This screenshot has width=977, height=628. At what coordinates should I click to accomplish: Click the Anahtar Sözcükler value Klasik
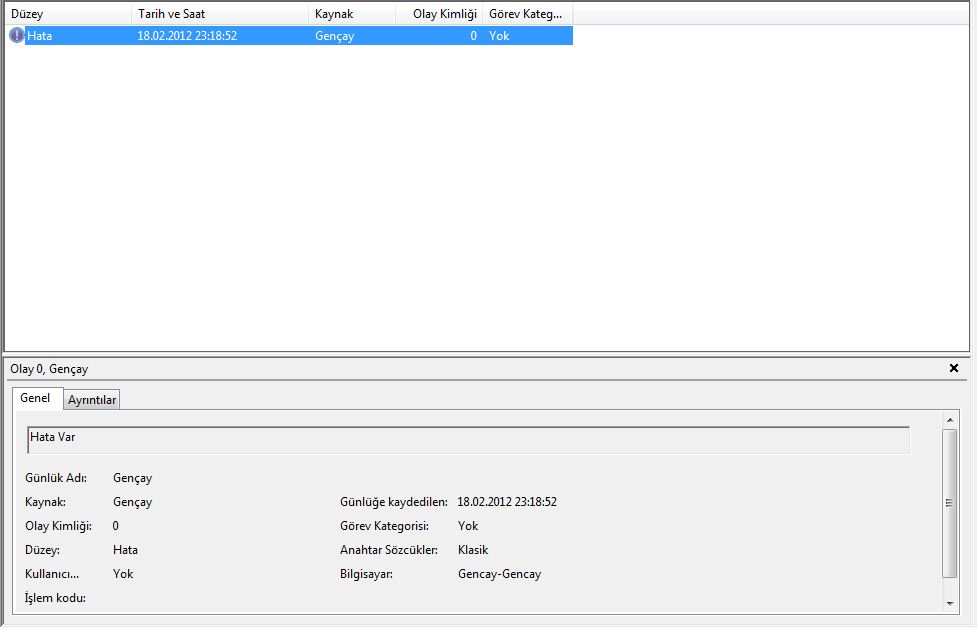tap(473, 550)
